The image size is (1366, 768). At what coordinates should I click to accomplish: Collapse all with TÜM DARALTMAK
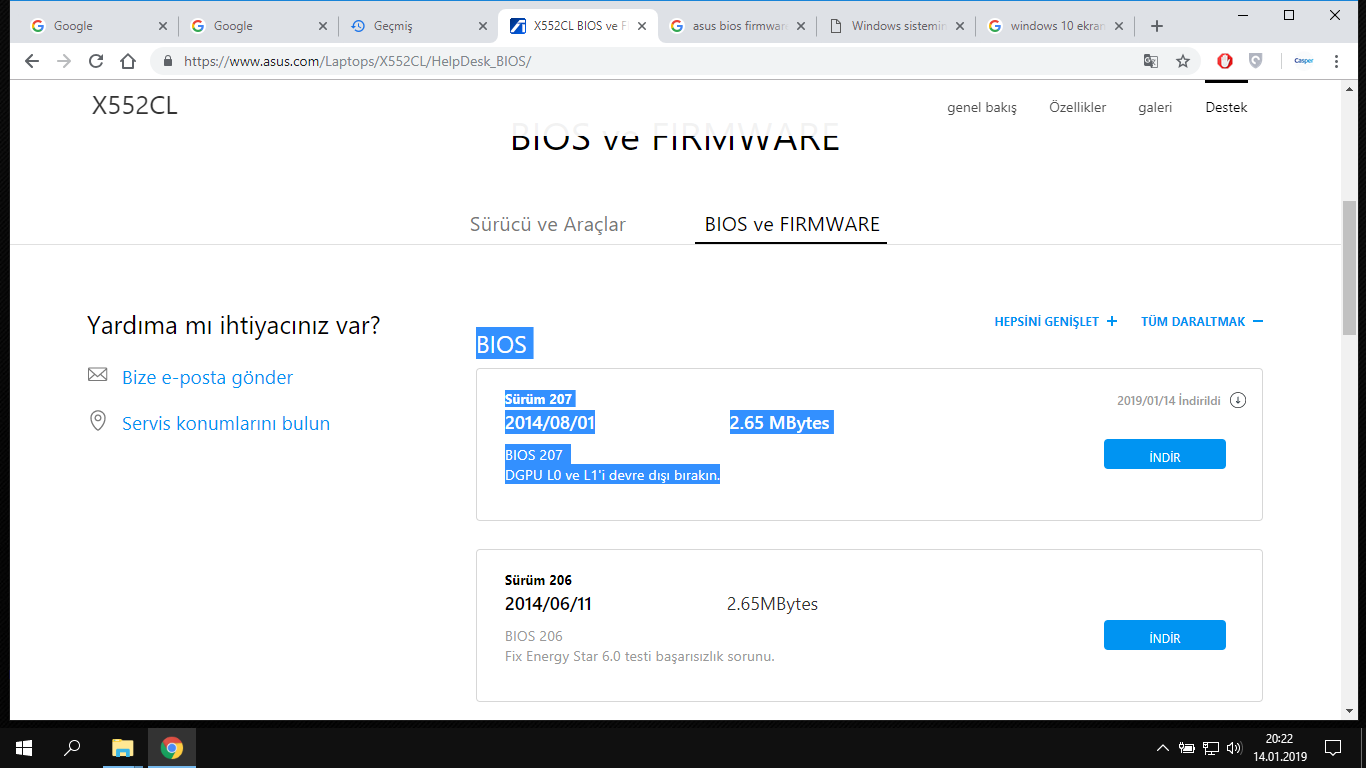click(1202, 322)
